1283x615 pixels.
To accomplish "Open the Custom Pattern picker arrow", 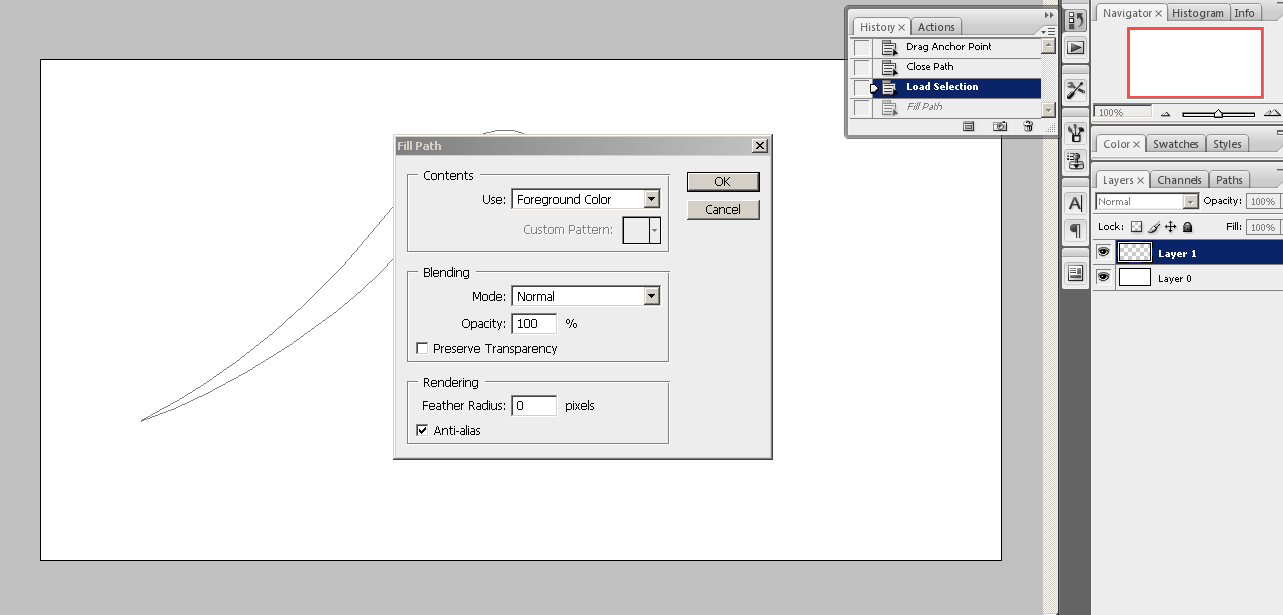I will coord(655,230).
